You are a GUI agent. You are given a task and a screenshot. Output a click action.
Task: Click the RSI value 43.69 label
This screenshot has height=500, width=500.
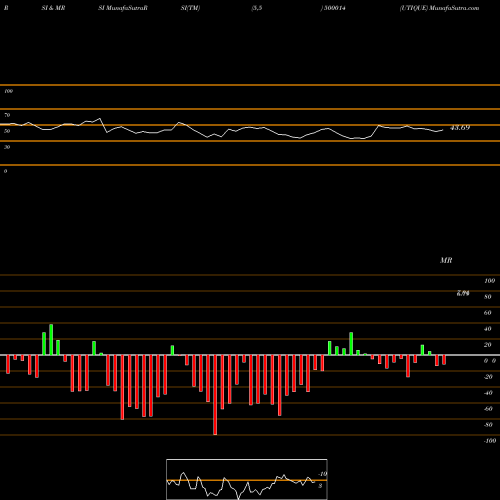(460, 128)
